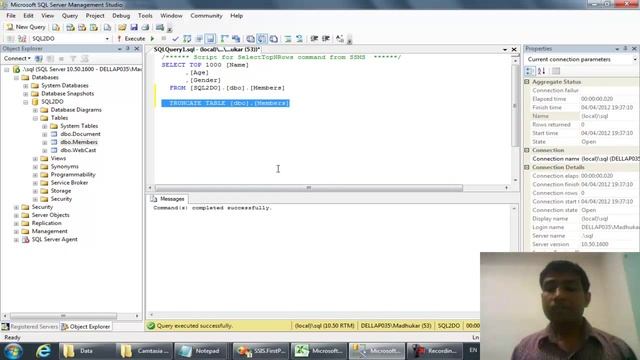This screenshot has width=640, height=360.
Task: Open SQL Server Compact Query
Action: tap(107, 27)
